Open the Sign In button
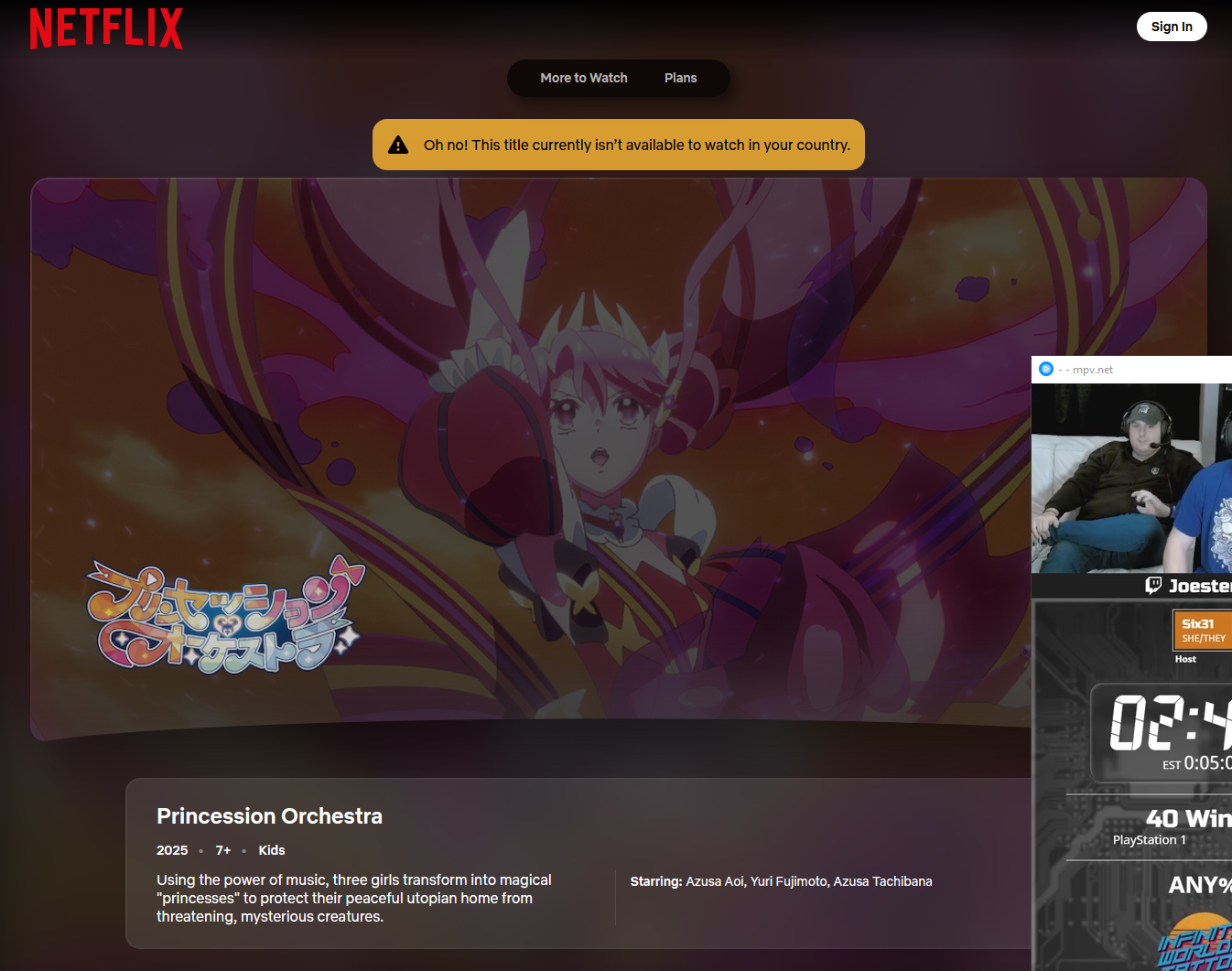Viewport: 1232px width, 971px height. (x=1172, y=27)
